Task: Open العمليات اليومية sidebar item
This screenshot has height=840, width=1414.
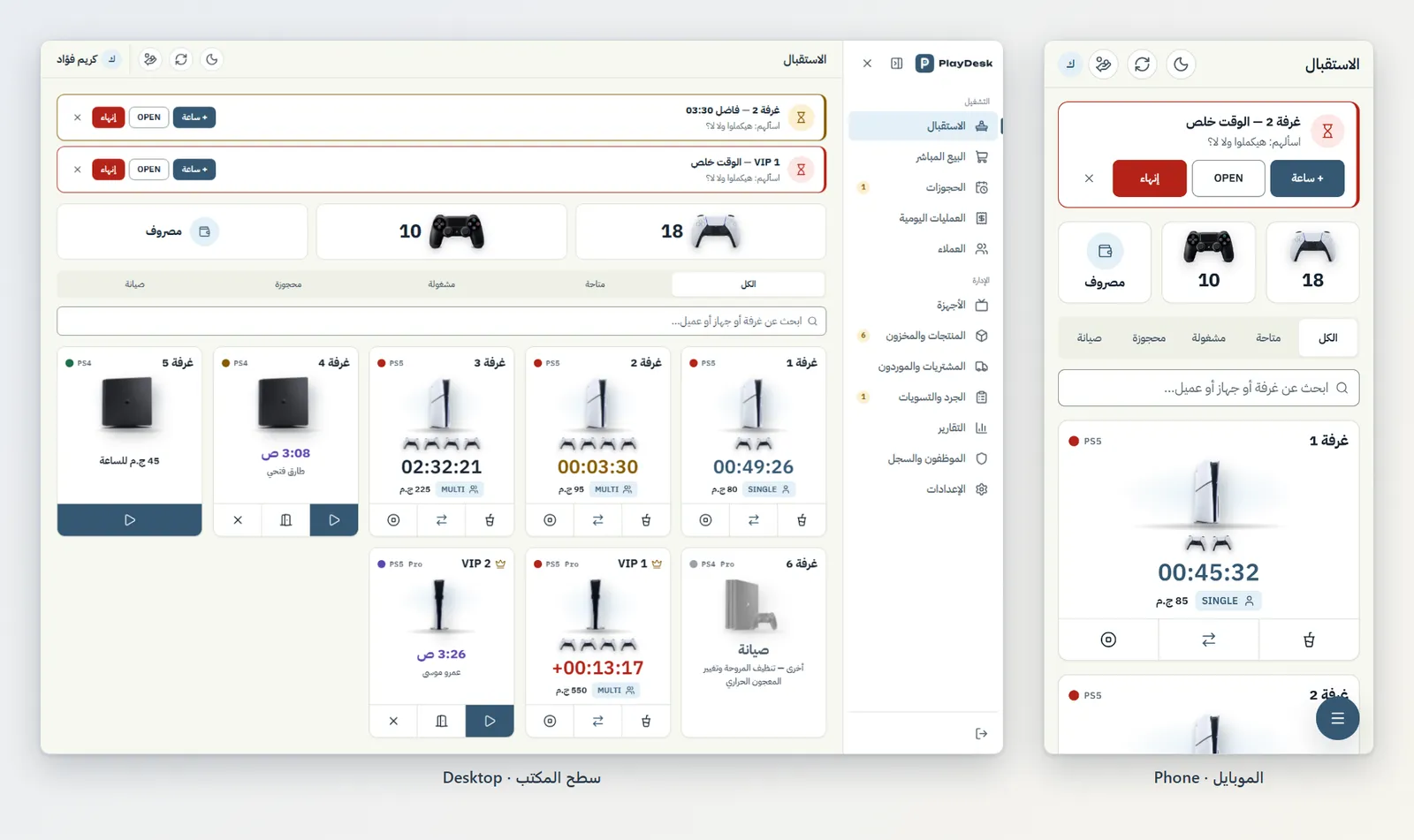Action: point(924,218)
